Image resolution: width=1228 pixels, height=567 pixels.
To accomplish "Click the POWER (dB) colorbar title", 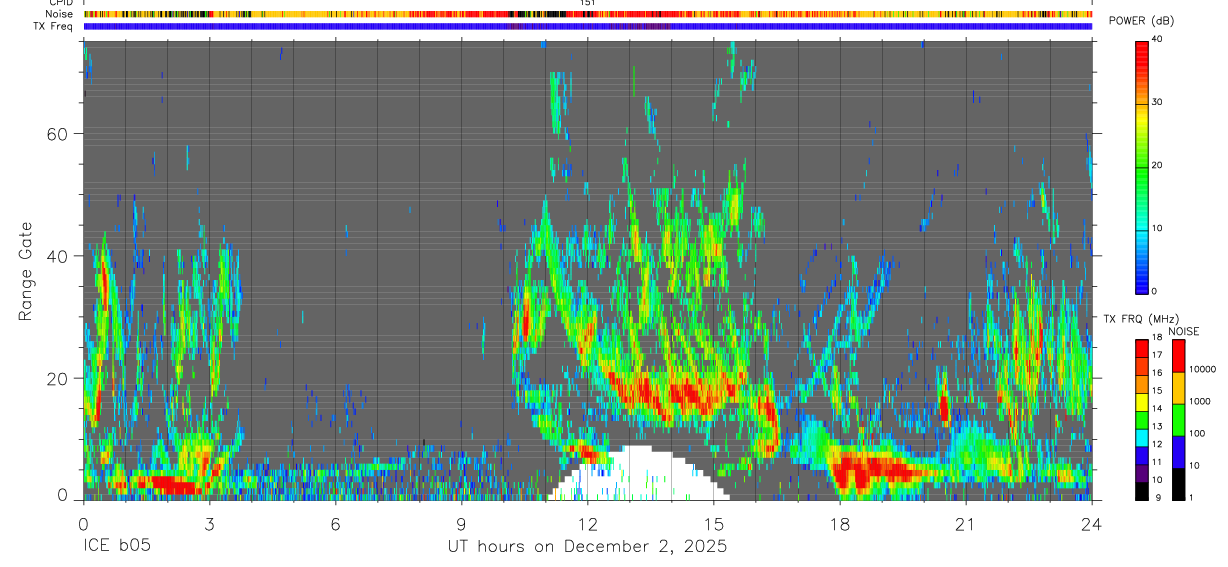I will pyautogui.click(x=1141, y=22).
